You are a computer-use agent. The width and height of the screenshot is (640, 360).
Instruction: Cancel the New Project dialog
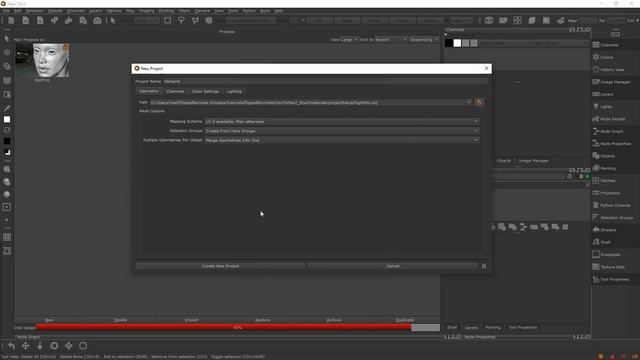(393, 266)
